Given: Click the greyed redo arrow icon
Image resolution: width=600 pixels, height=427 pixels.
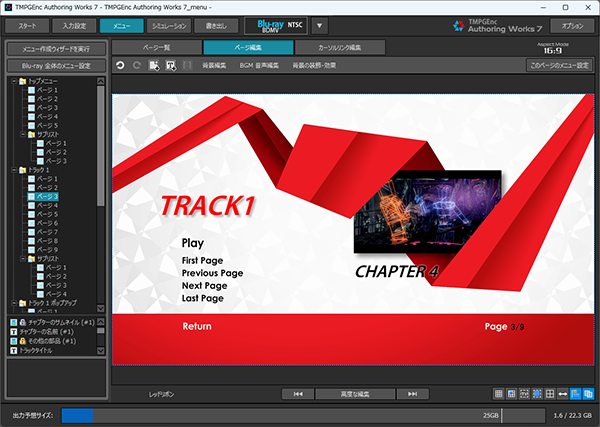Looking at the screenshot, I should pyautogui.click(x=137, y=65).
